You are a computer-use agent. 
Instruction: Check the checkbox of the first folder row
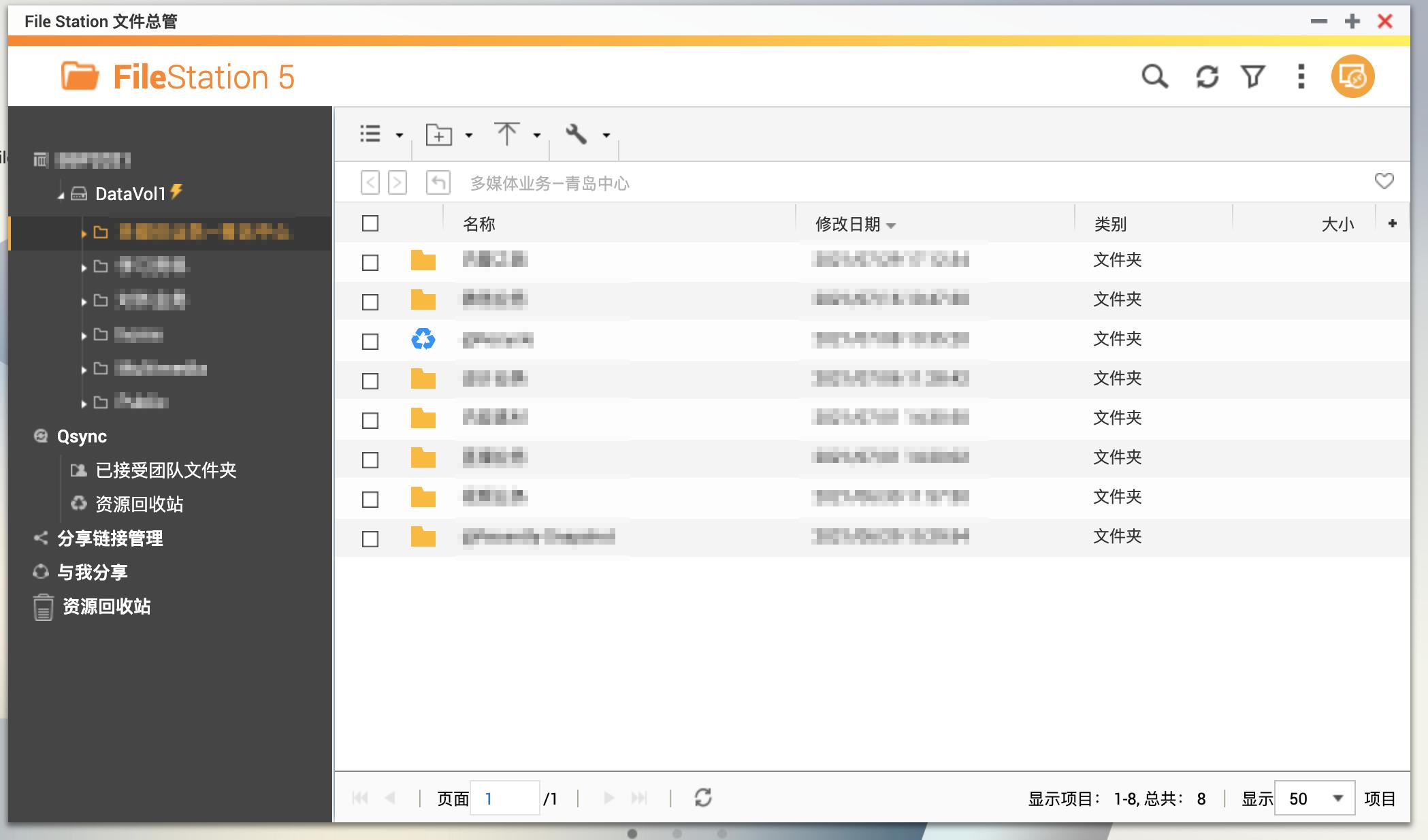369,261
